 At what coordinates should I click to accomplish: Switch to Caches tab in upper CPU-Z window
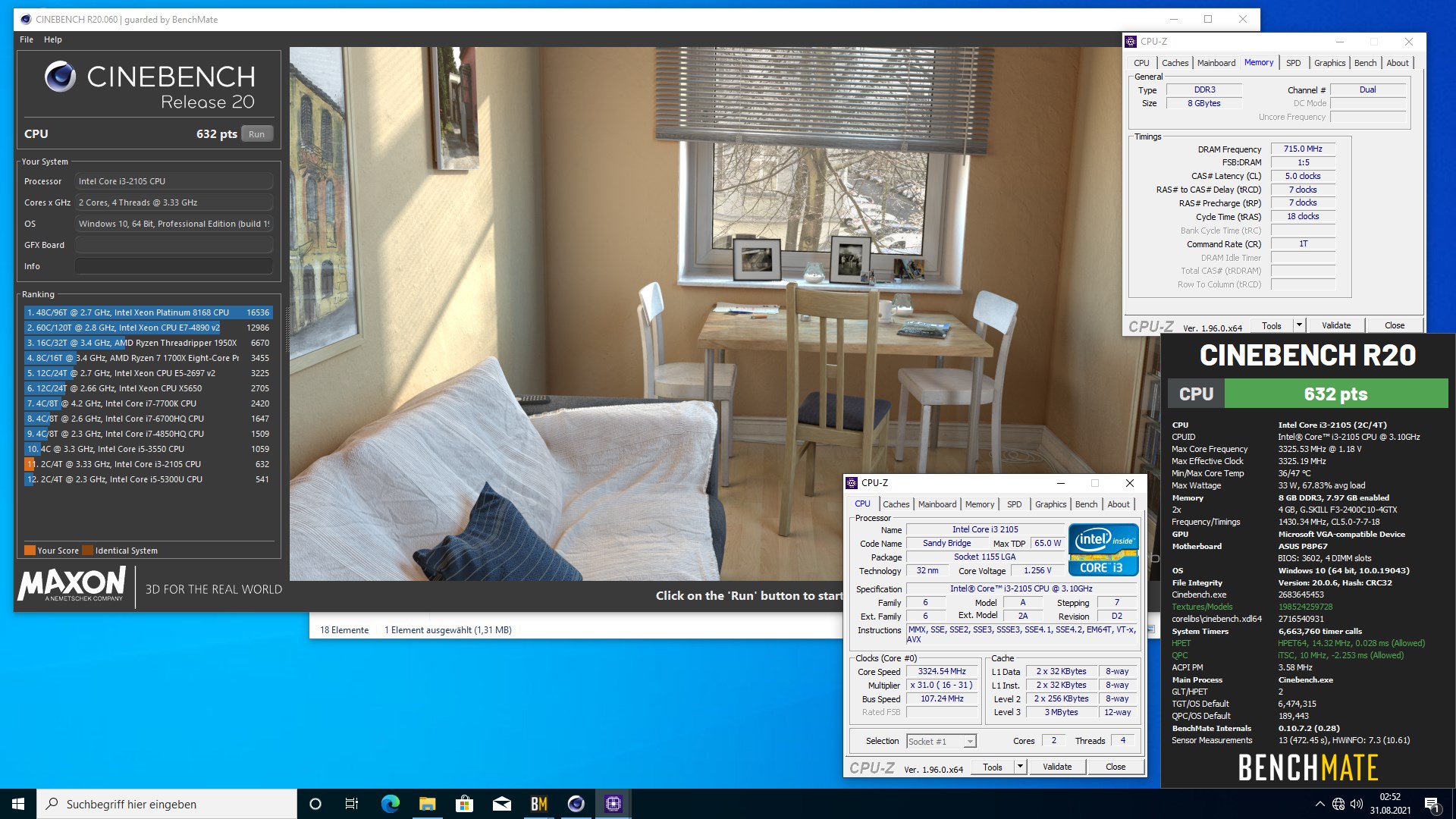1175,63
